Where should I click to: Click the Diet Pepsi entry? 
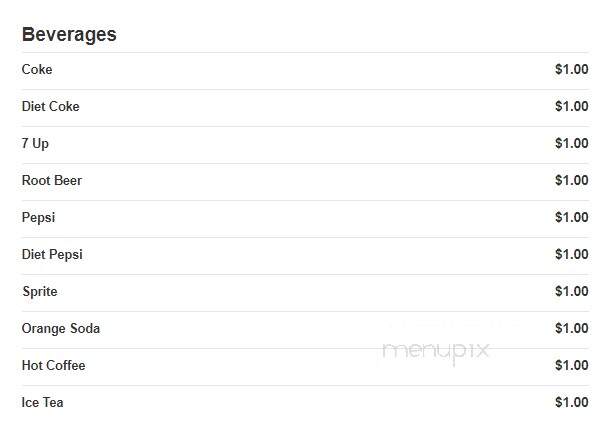pos(52,255)
